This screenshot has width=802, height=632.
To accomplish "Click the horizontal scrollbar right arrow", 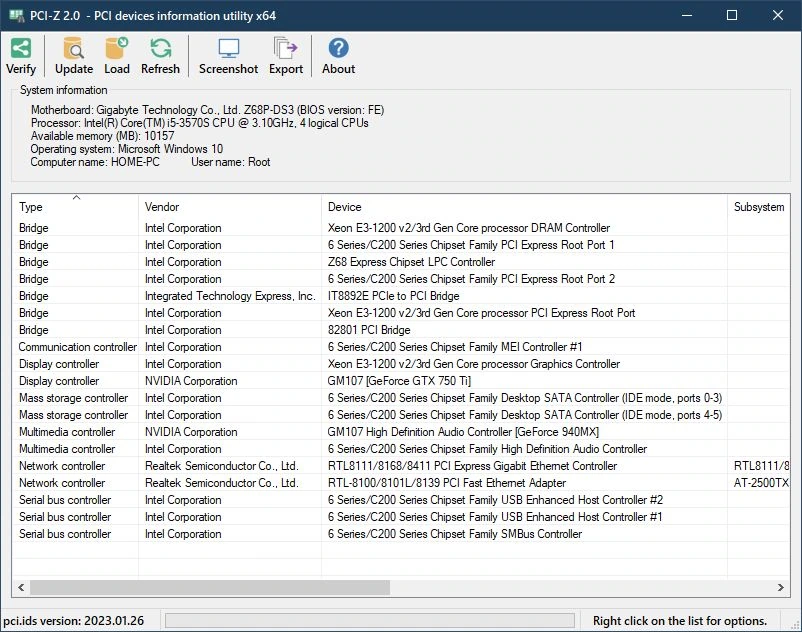I will coord(781,588).
